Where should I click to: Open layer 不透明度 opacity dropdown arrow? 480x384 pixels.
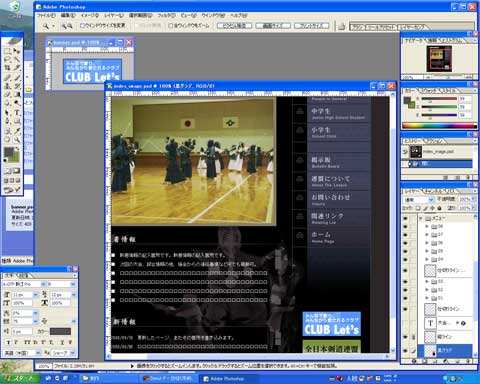click(474, 199)
